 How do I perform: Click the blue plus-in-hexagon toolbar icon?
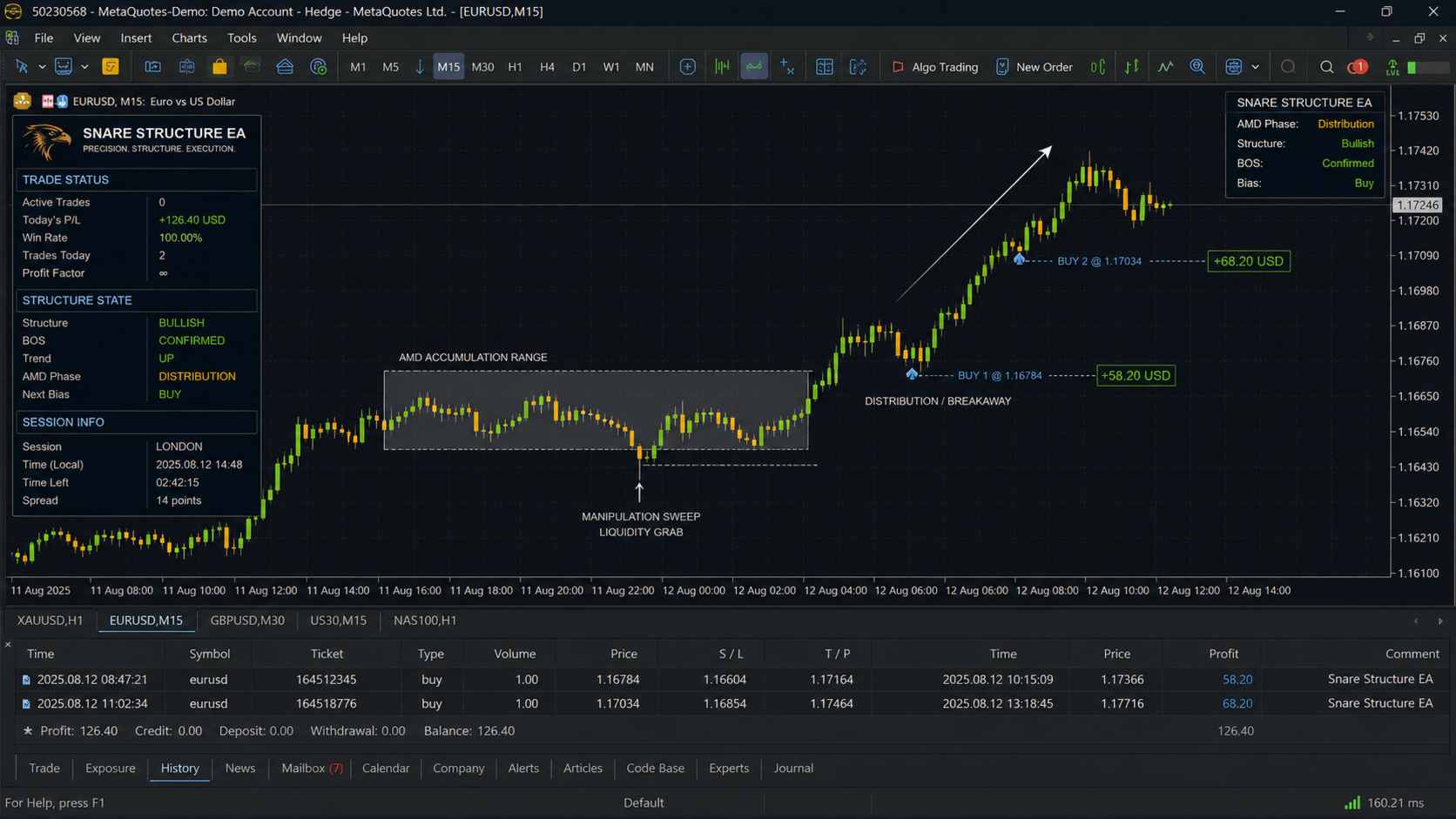[x=688, y=66]
